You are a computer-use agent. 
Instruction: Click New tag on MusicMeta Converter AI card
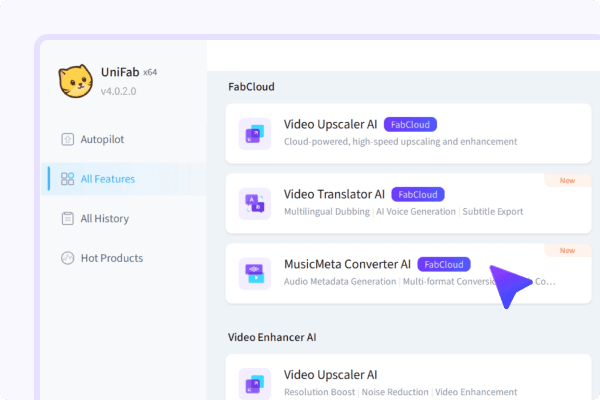tap(567, 250)
